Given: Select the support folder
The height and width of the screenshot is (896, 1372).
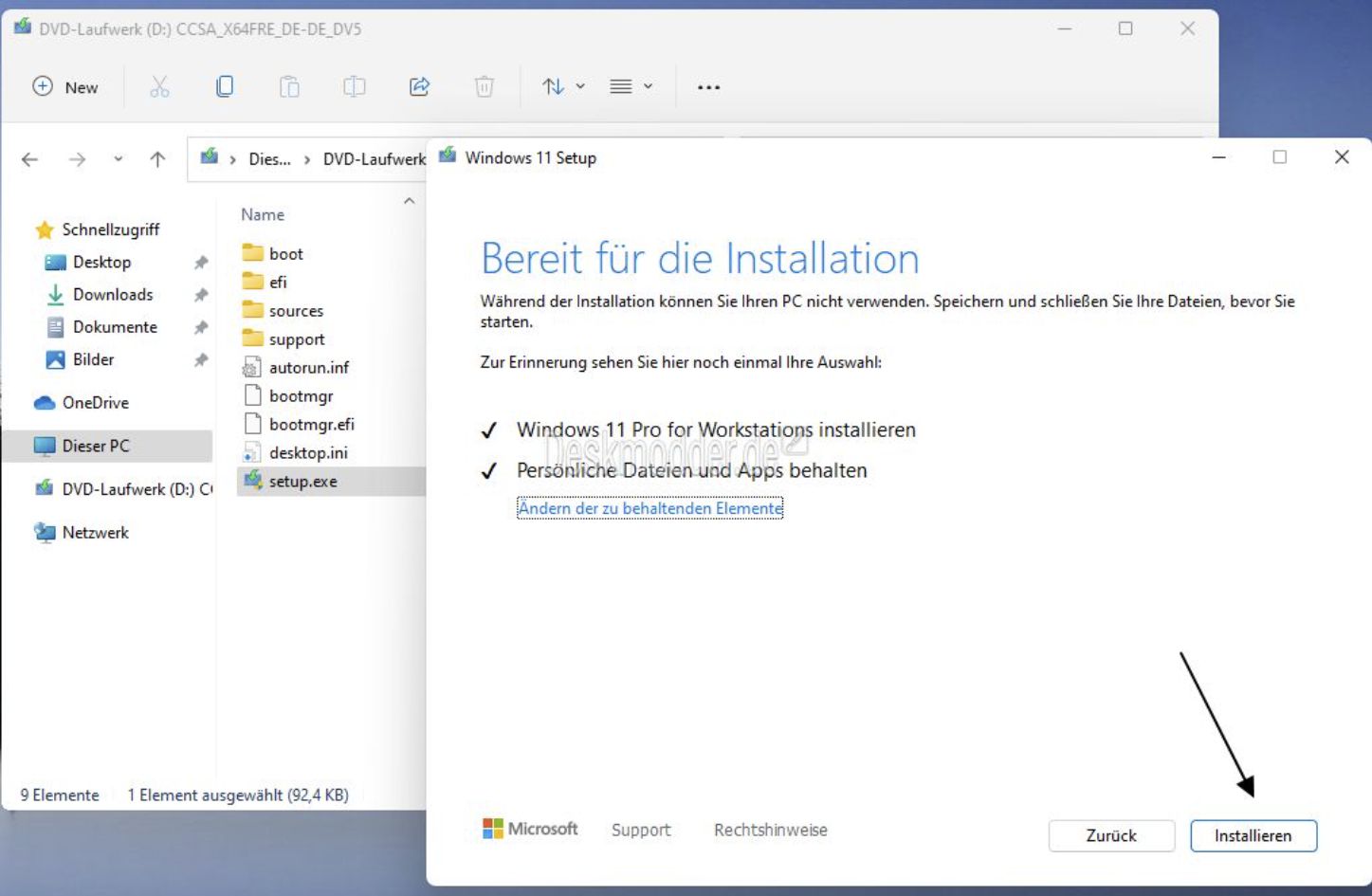Looking at the screenshot, I should click(x=284, y=339).
